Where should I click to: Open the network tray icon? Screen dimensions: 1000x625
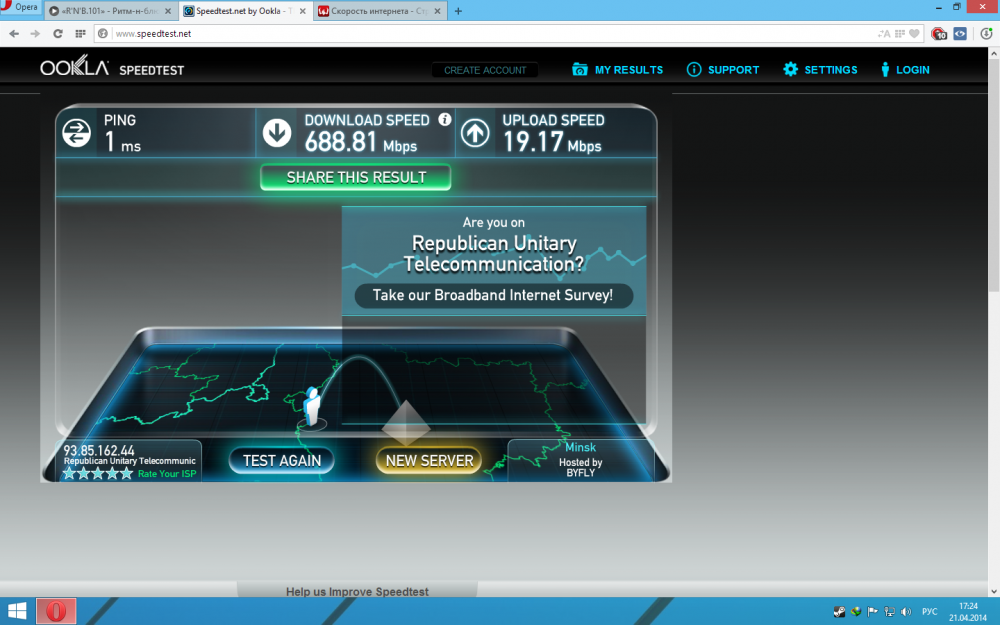point(889,612)
